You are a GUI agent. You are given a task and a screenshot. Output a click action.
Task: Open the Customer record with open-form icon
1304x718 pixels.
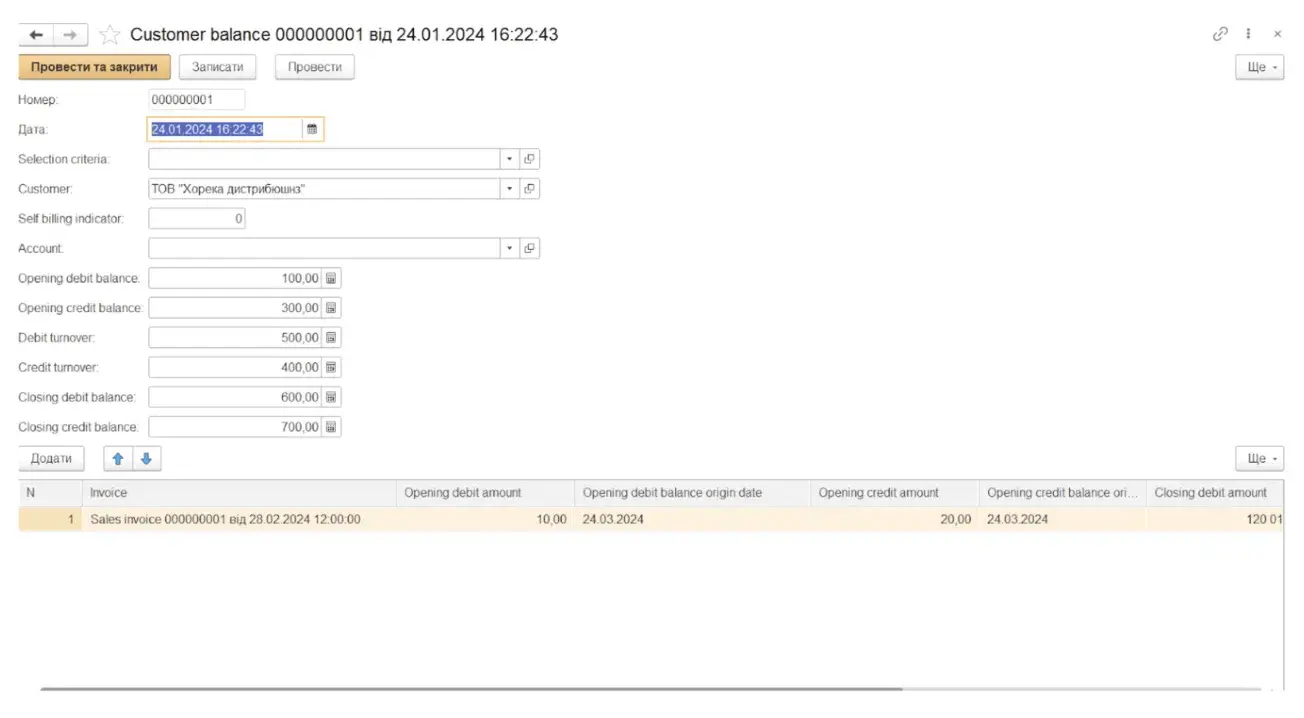[x=529, y=189]
